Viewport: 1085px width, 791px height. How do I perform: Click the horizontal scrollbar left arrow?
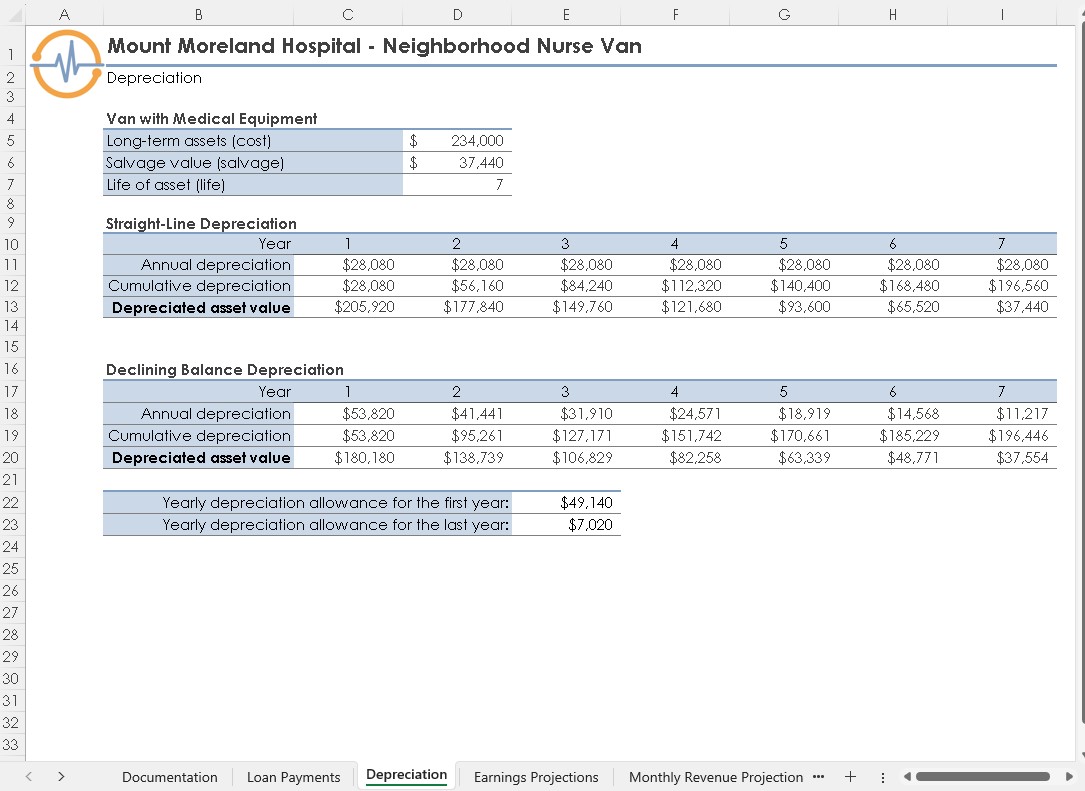907,776
